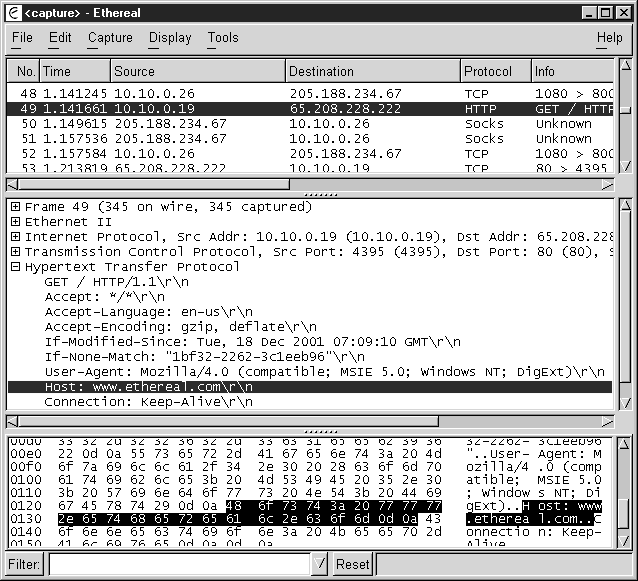Click the Ethereal window icon in title bar
The width and height of the screenshot is (638, 581).
[14, 13]
